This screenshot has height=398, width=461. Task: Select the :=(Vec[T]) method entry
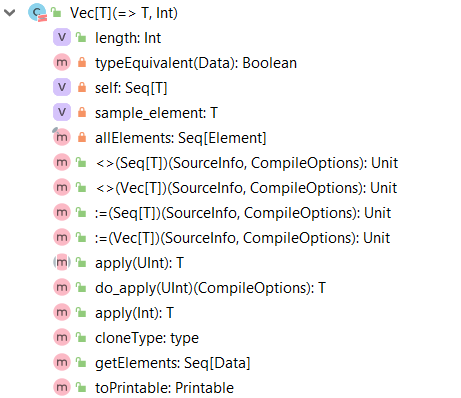pyautogui.click(x=242, y=238)
